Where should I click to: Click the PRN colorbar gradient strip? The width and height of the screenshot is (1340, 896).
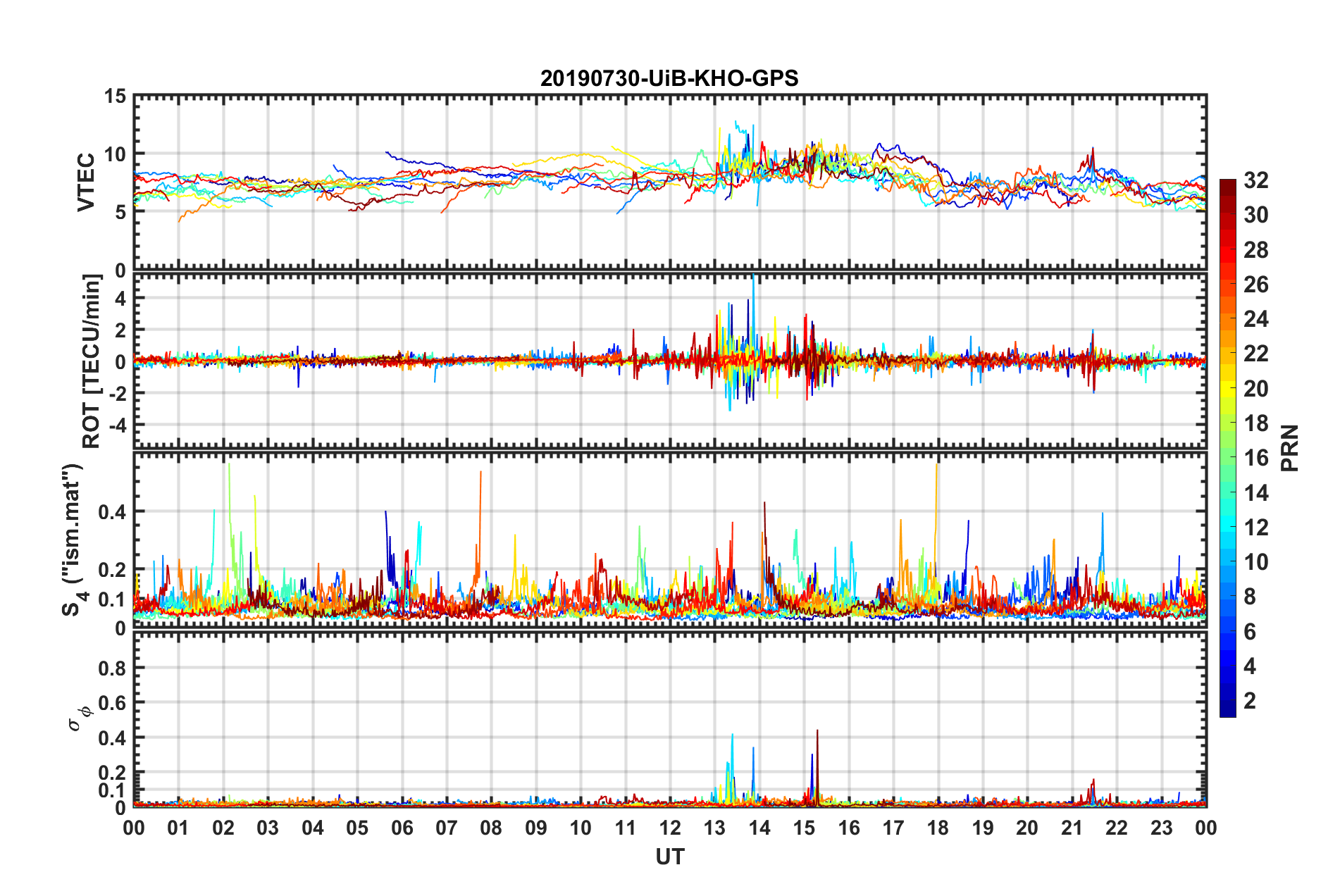tap(1227, 448)
